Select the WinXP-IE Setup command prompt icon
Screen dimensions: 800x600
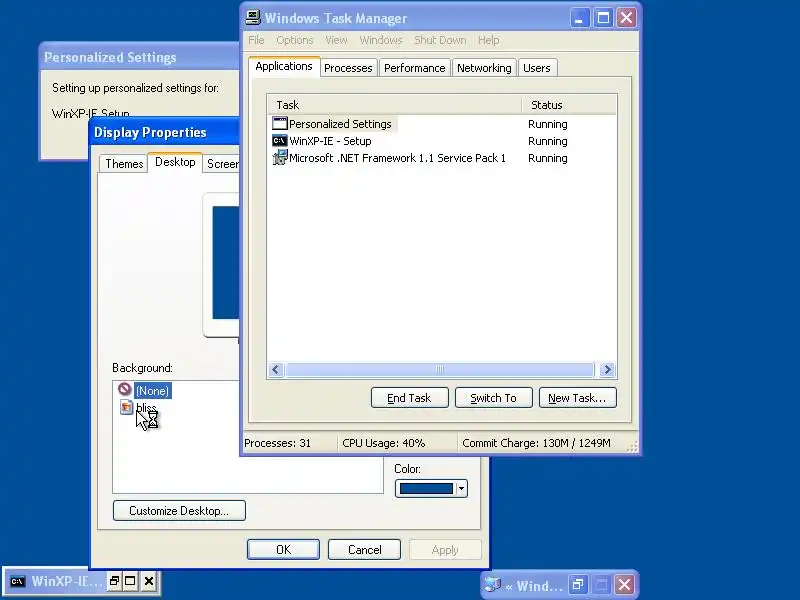(x=280, y=140)
